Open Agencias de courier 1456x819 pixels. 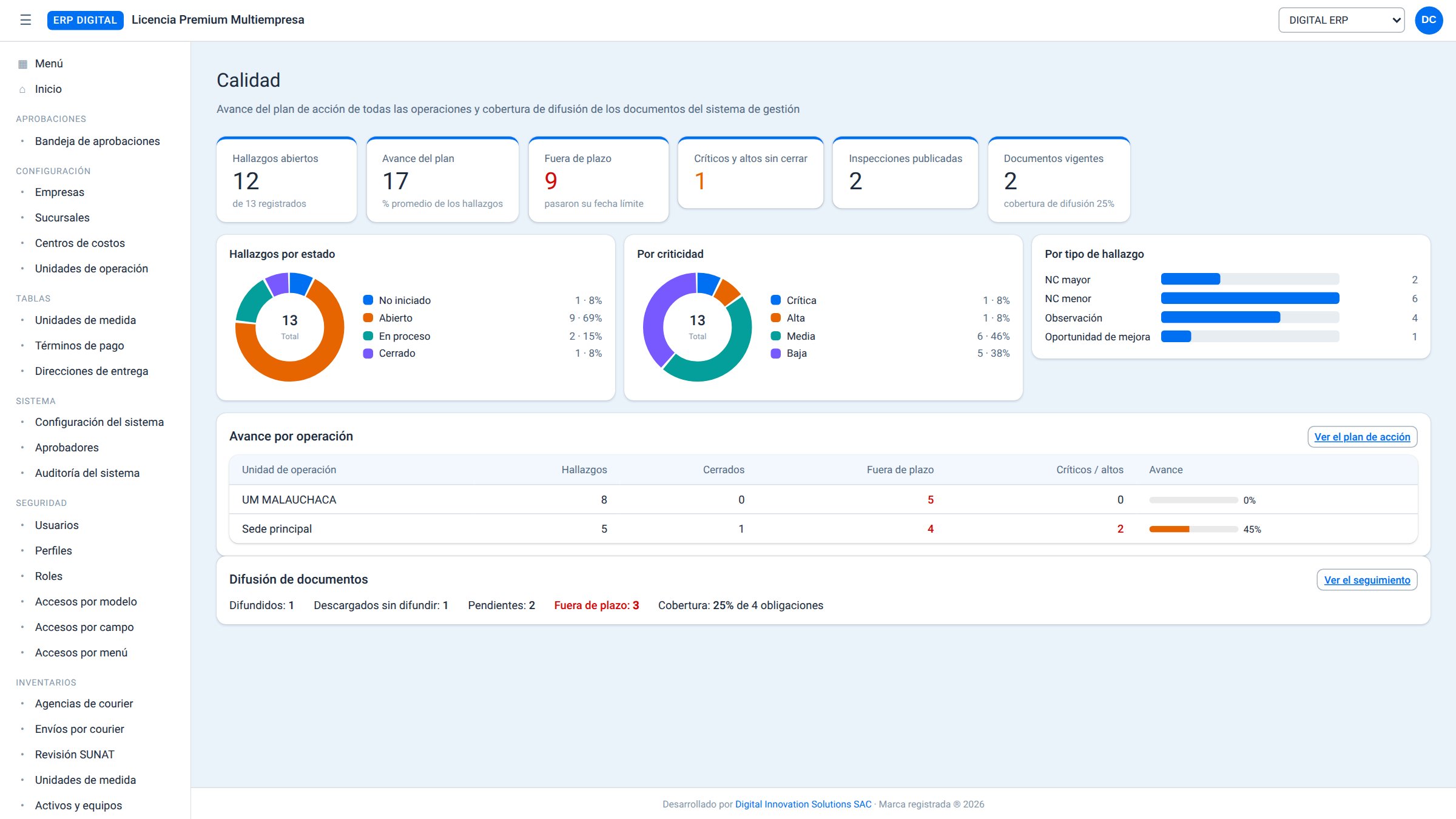[84, 704]
